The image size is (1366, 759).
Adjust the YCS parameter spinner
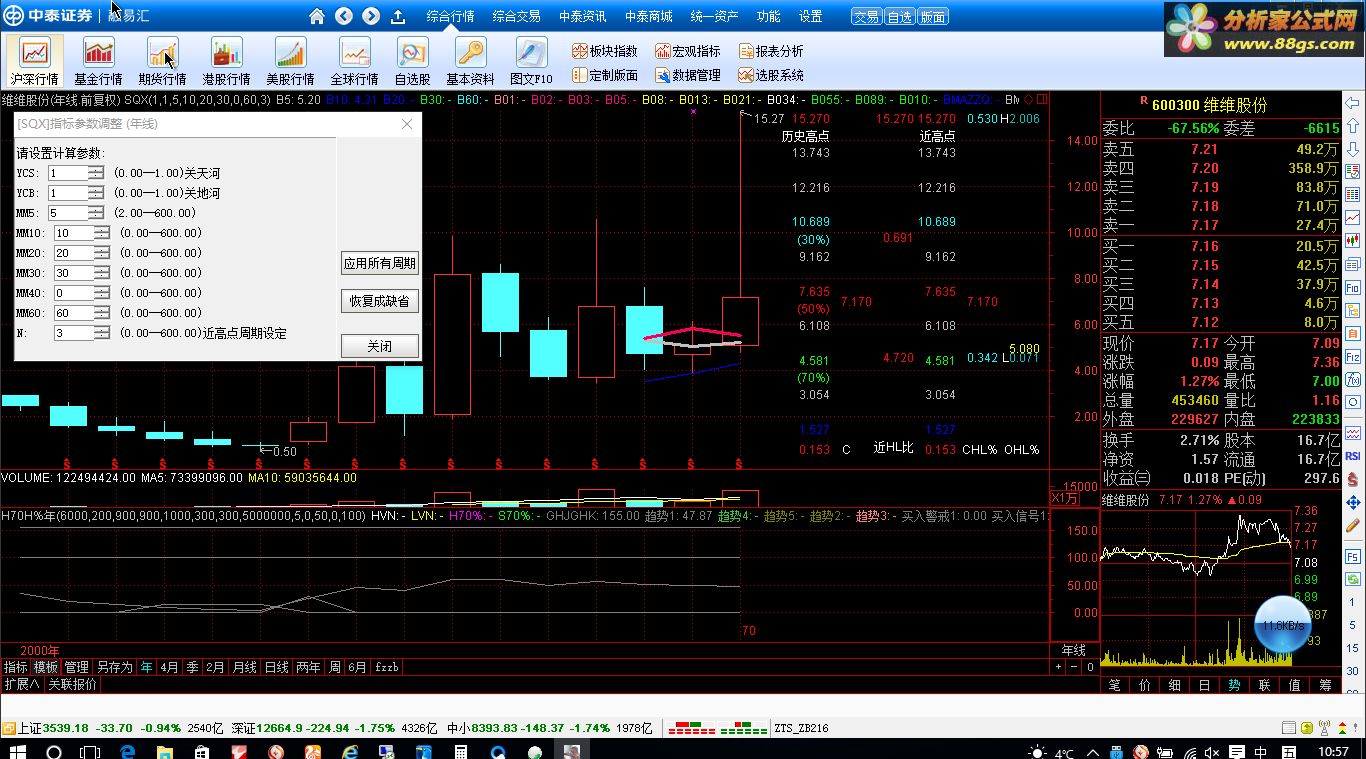96,173
